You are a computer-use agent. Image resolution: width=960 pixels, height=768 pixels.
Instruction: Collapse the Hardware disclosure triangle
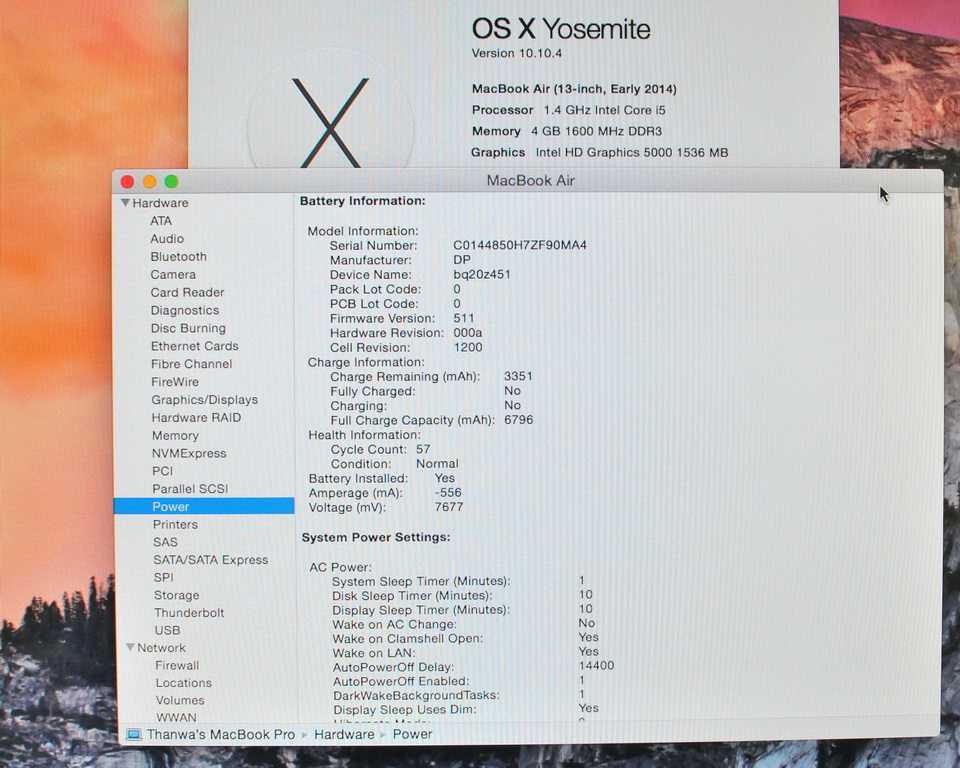pos(125,203)
